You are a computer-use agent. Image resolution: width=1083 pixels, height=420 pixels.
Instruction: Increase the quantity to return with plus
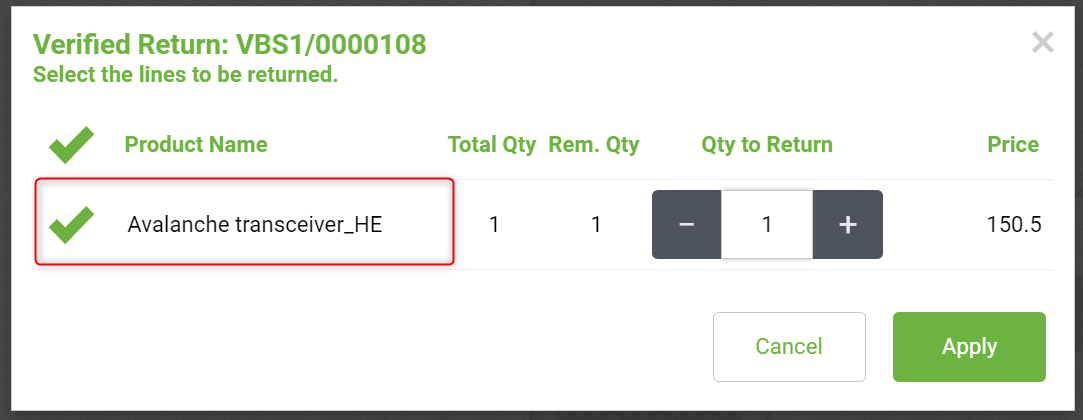847,225
